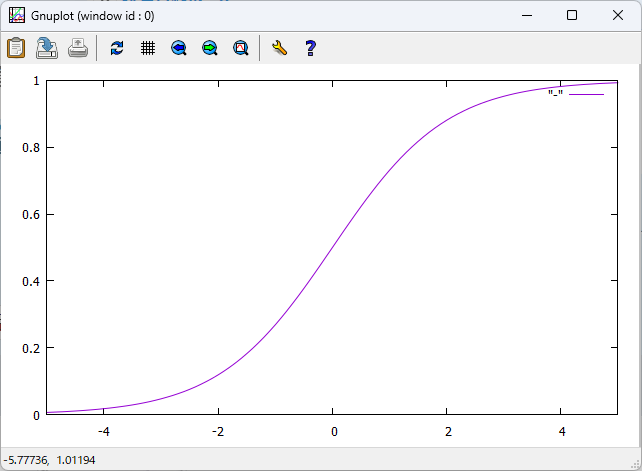Copy the plot to clipboard

(x=17, y=47)
